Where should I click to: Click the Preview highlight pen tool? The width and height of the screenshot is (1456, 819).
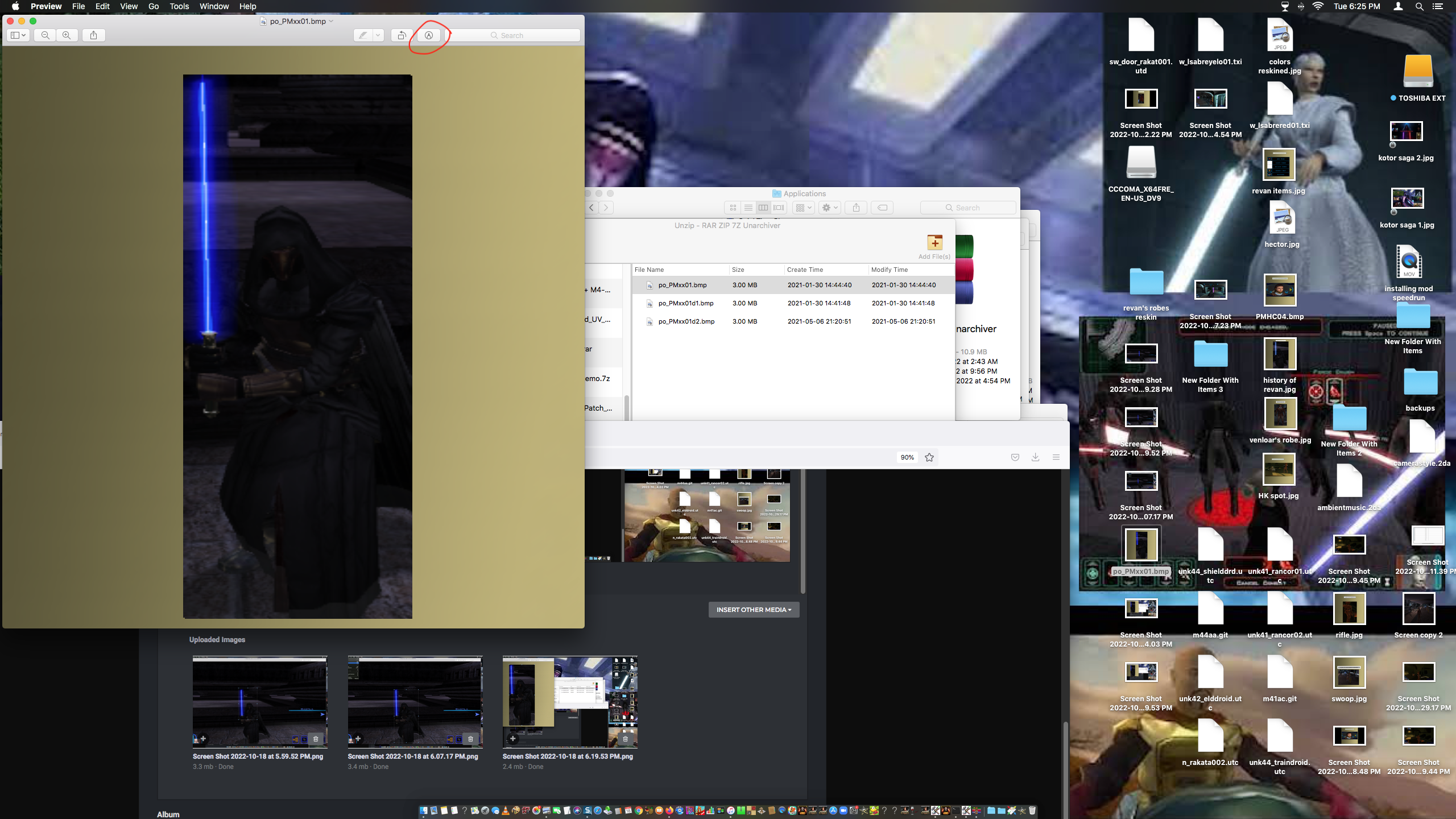pyautogui.click(x=363, y=35)
